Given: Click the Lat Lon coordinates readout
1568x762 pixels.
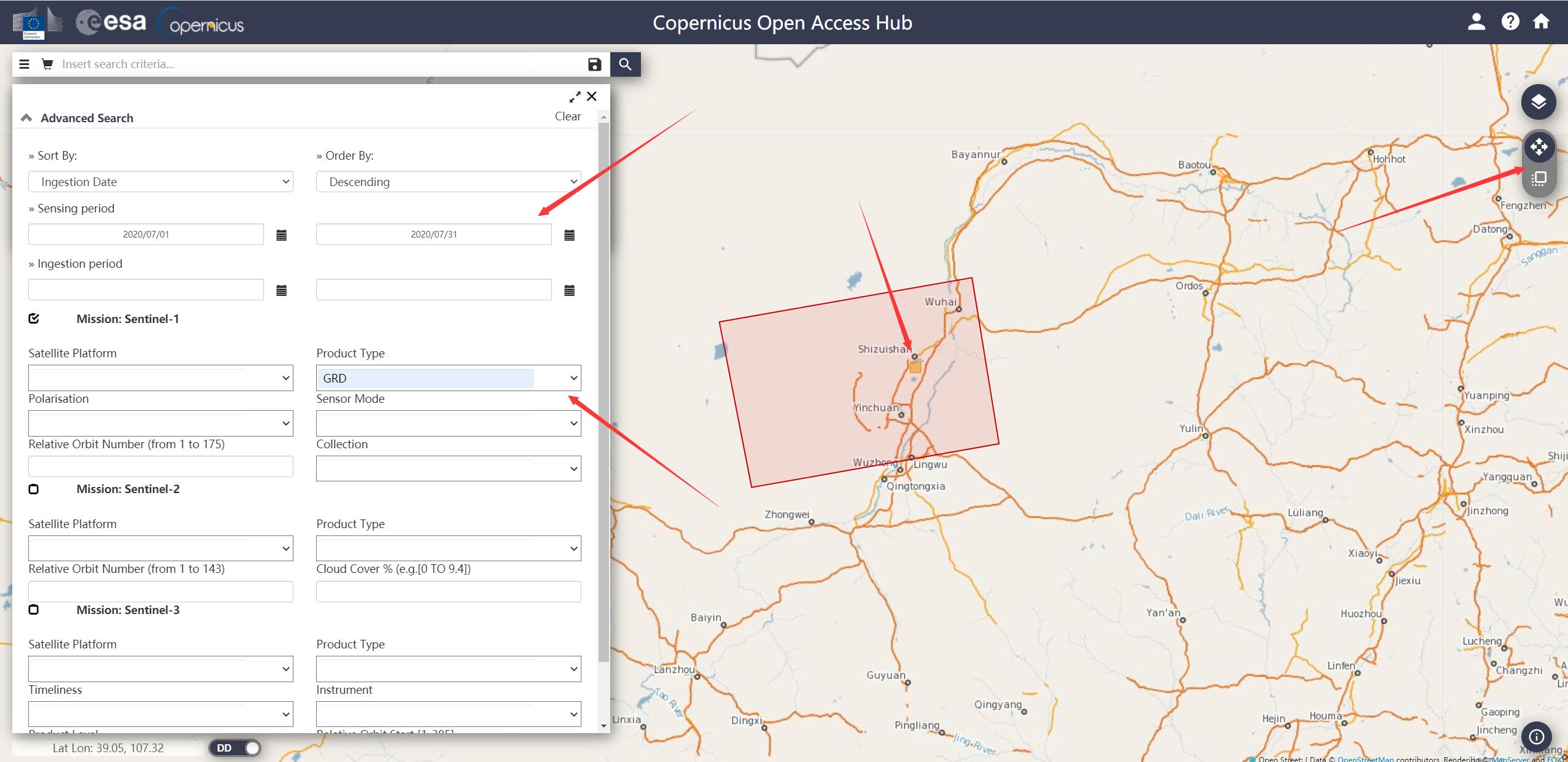Looking at the screenshot, I should [x=108, y=748].
